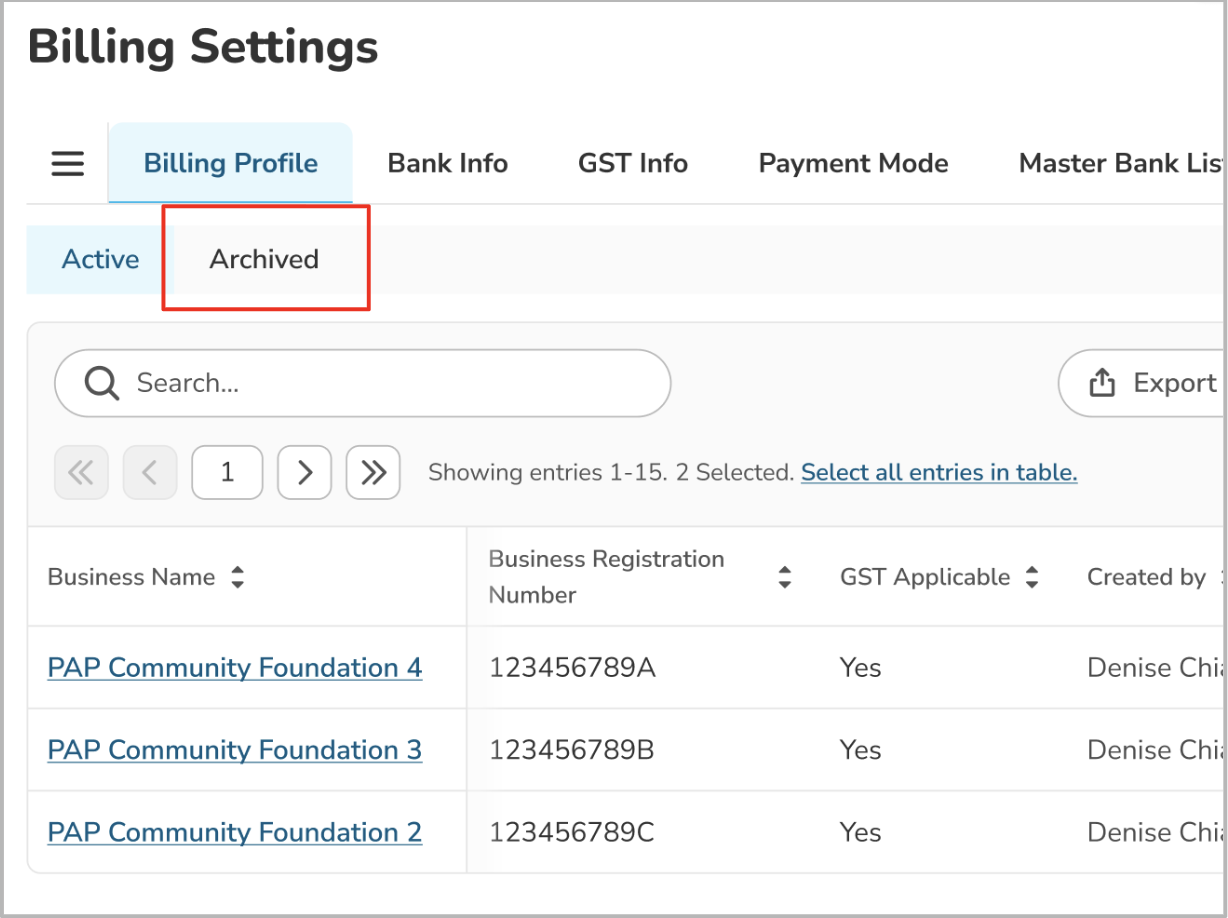
Task: Click into the Search input field
Action: click(390, 383)
